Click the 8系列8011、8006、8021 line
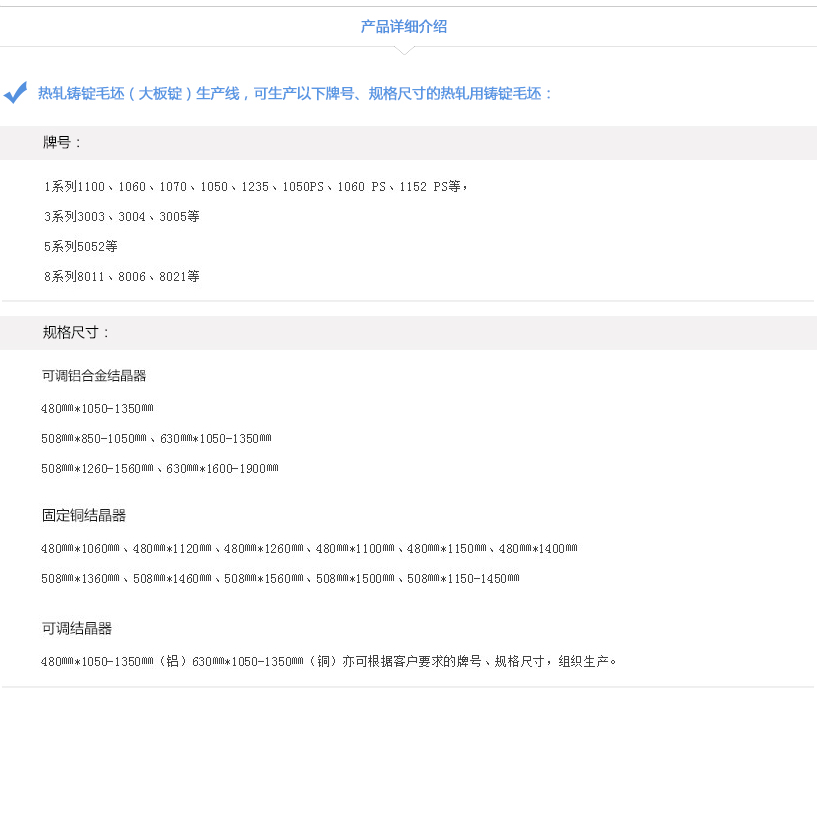This screenshot has width=817, height=820. [x=122, y=276]
